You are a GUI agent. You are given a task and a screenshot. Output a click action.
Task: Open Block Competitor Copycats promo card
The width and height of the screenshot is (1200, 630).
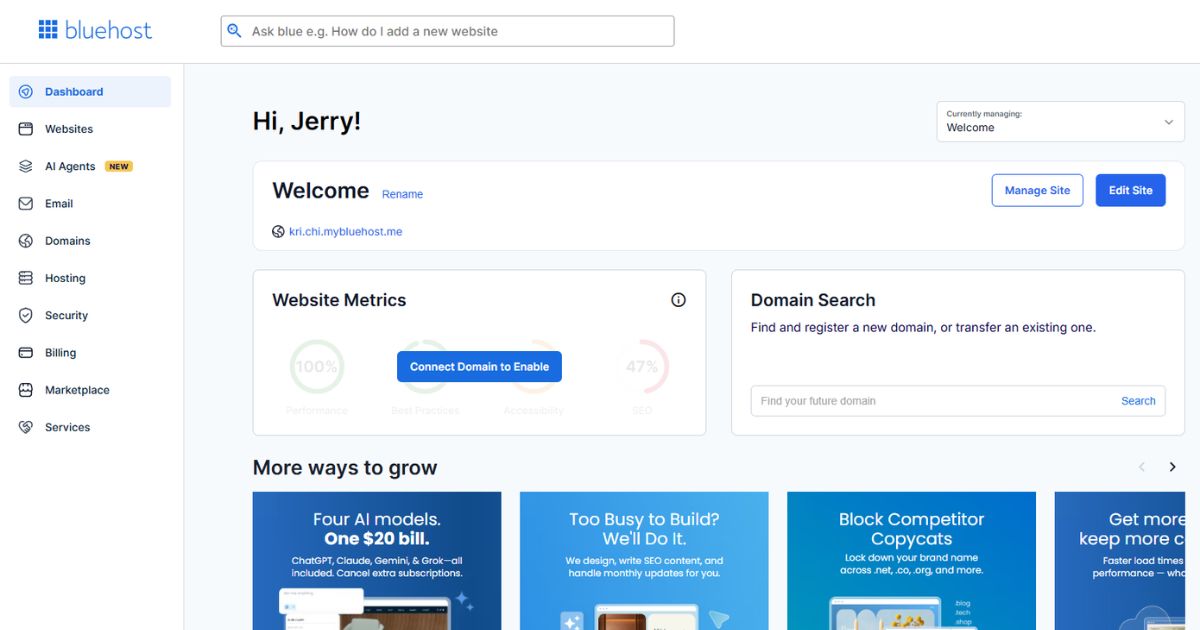tap(911, 561)
